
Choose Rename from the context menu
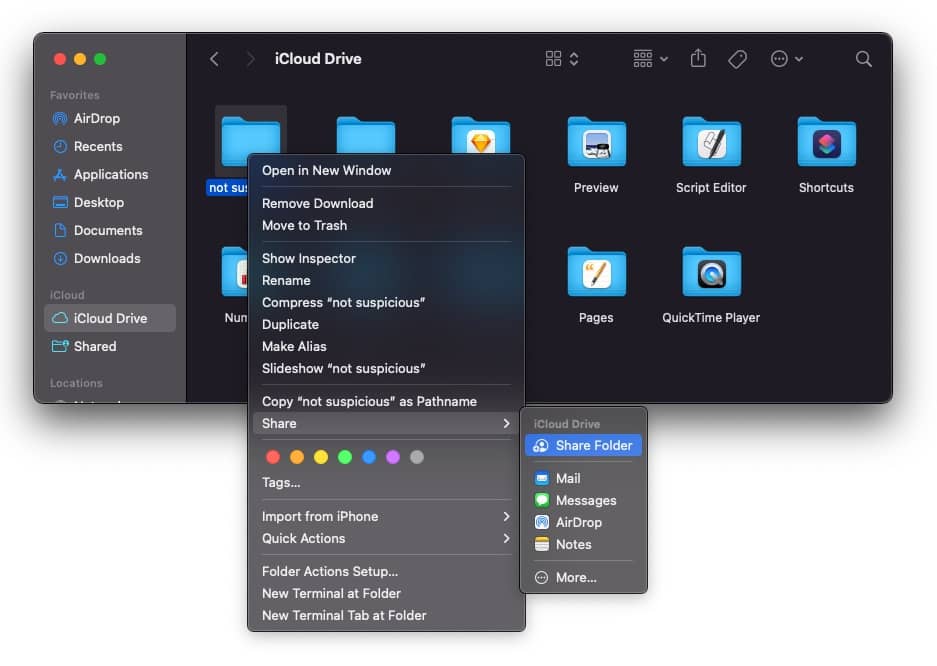click(x=386, y=281)
